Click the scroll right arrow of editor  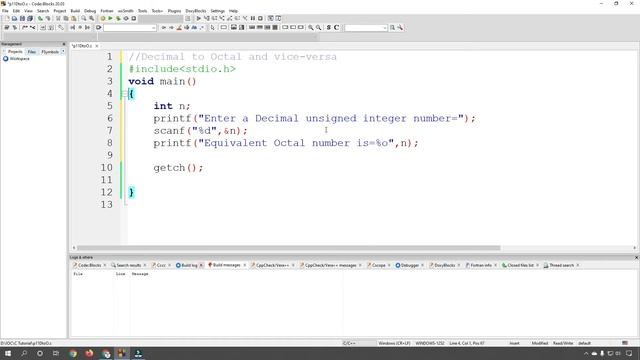(635, 248)
